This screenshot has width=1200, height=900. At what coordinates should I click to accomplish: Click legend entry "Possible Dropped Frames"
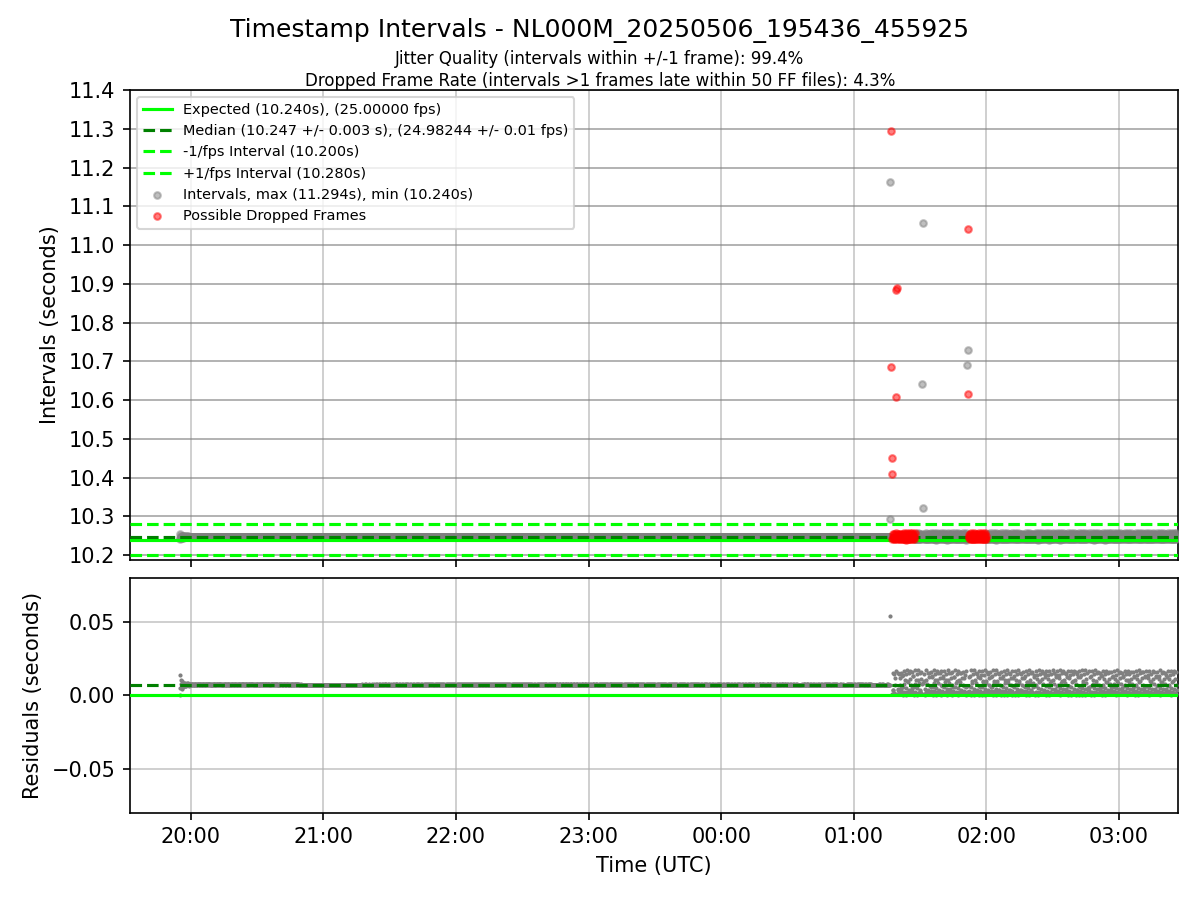pos(274,215)
